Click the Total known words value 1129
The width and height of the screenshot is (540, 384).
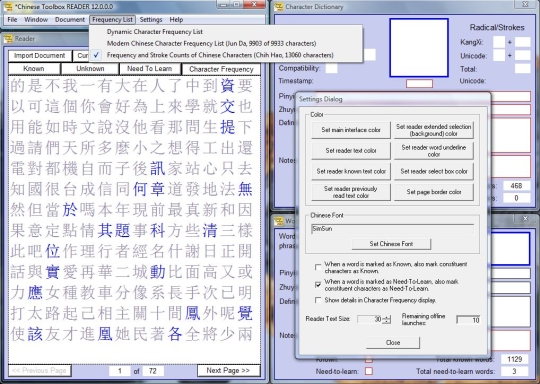515,359
